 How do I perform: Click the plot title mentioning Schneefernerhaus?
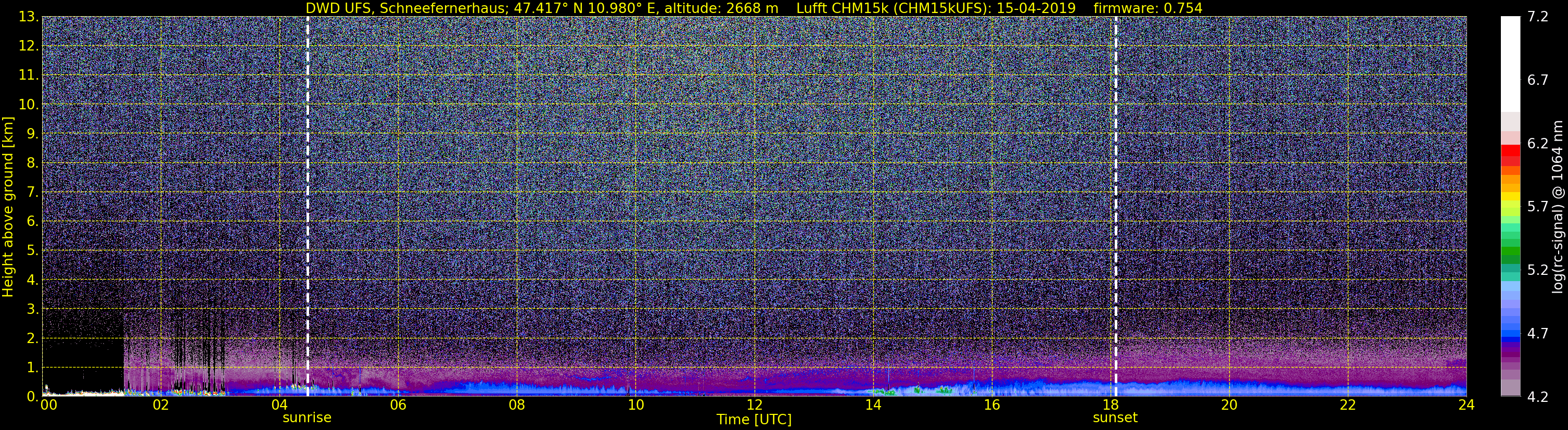coord(754,8)
